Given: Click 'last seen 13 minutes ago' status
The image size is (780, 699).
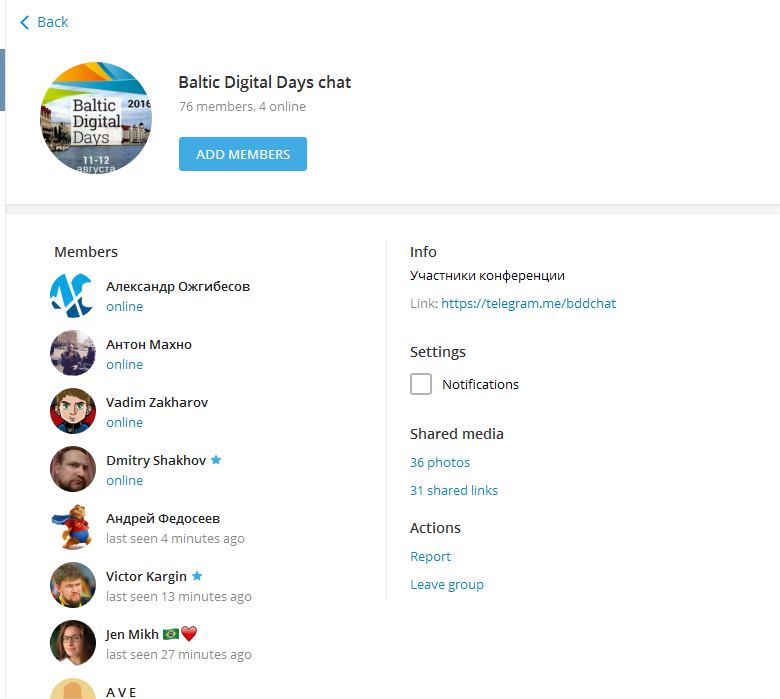Looking at the screenshot, I should (179, 596).
